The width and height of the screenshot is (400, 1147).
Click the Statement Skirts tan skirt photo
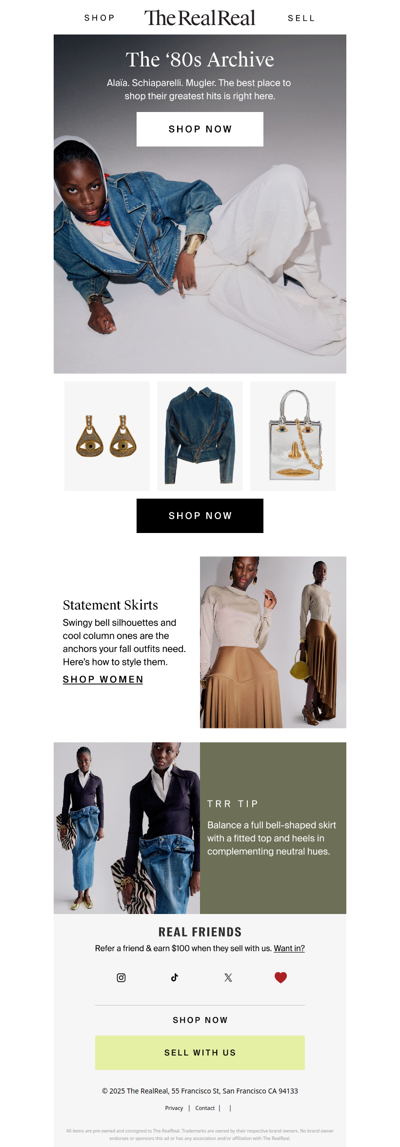click(x=273, y=642)
